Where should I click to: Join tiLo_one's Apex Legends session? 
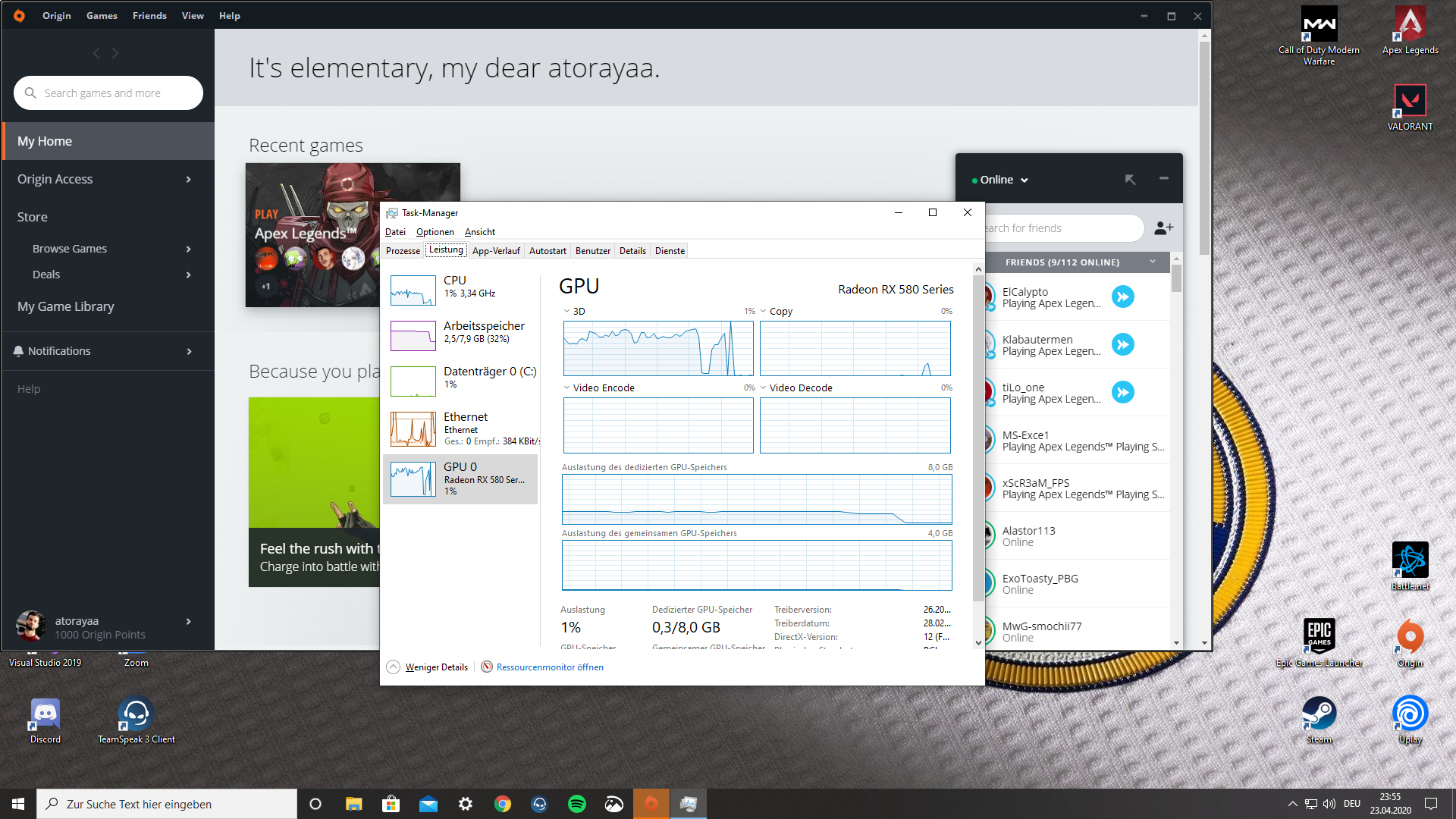1123,392
